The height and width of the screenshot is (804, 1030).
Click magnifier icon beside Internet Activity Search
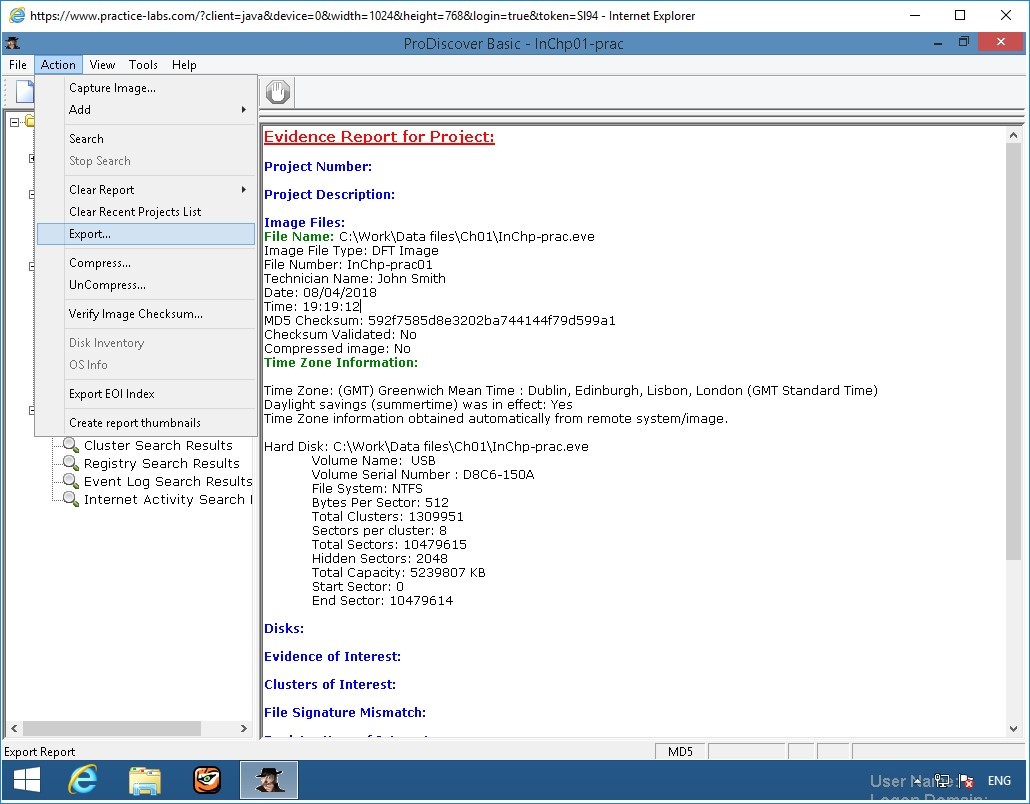click(x=70, y=499)
